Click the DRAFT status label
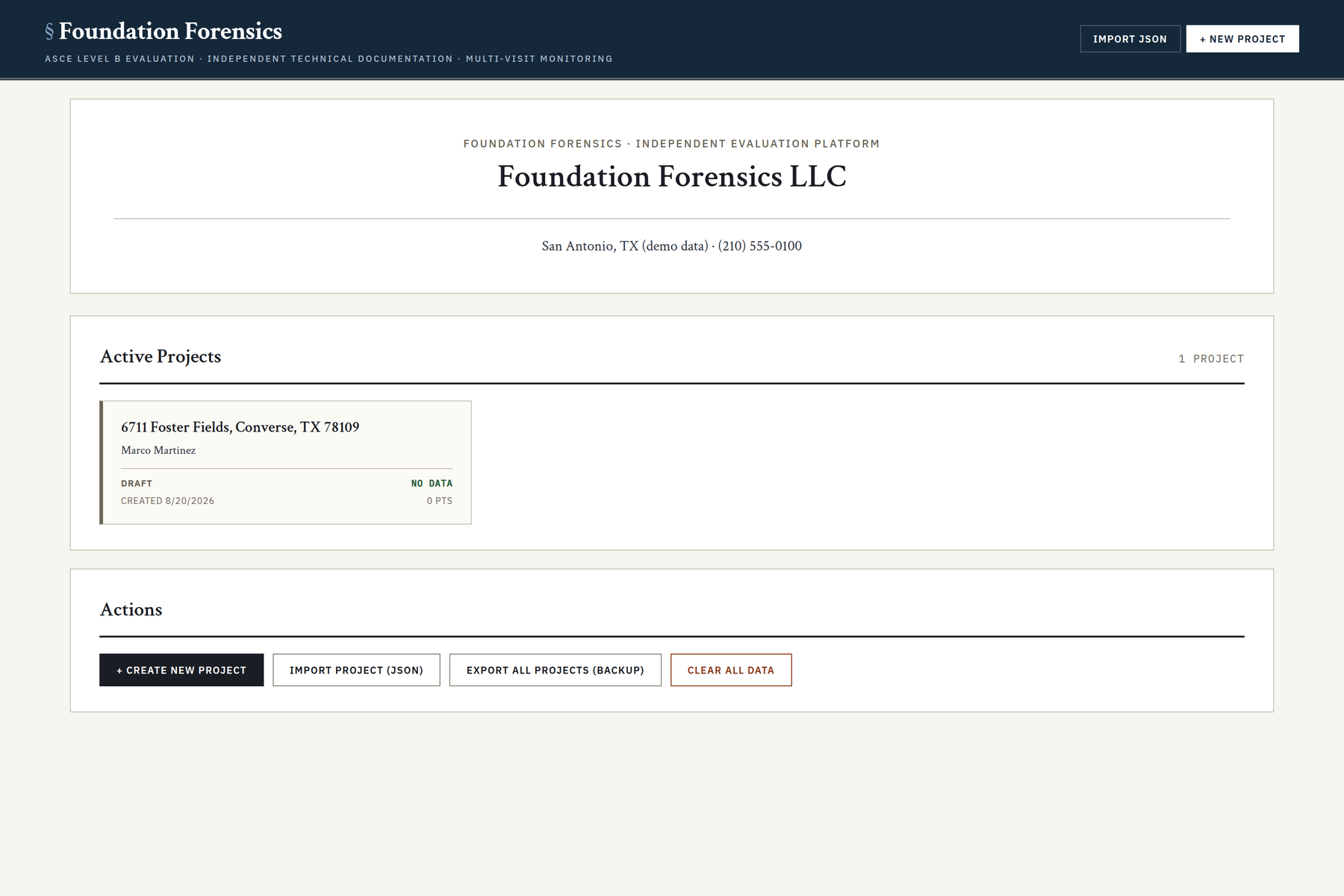 137,483
